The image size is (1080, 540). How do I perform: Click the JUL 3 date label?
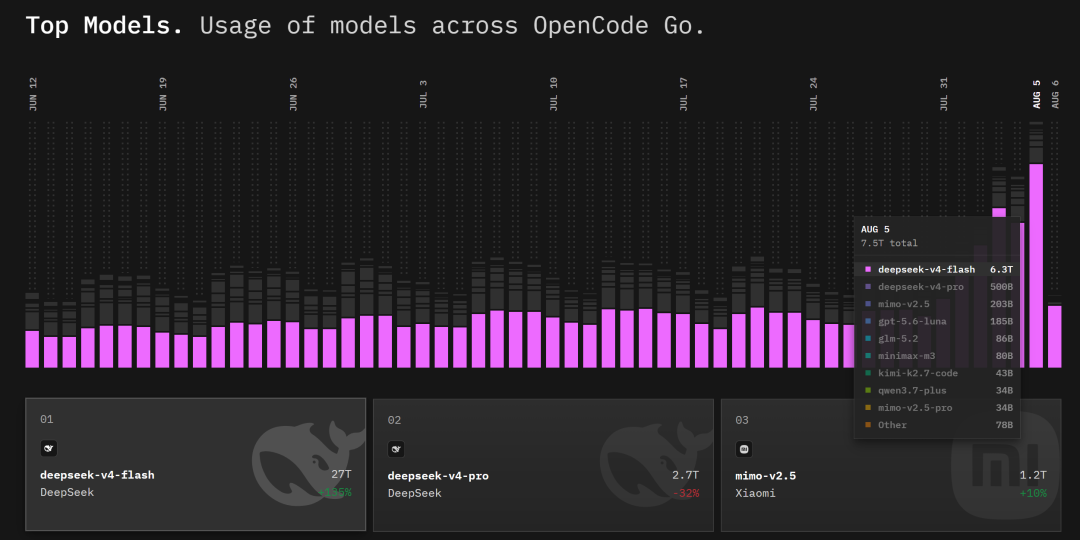click(x=424, y=94)
